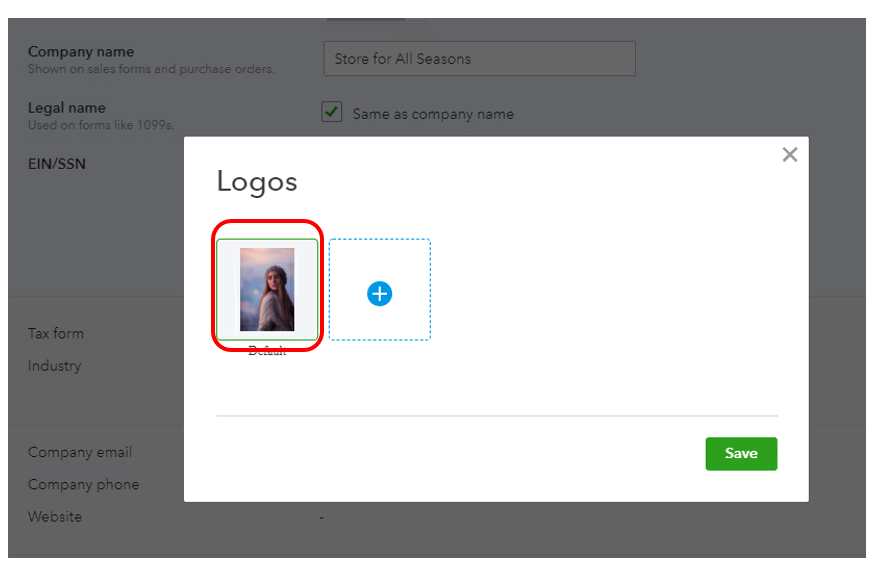Viewport: 896px width, 581px height.
Task: Open the Company email row
Action: click(80, 452)
